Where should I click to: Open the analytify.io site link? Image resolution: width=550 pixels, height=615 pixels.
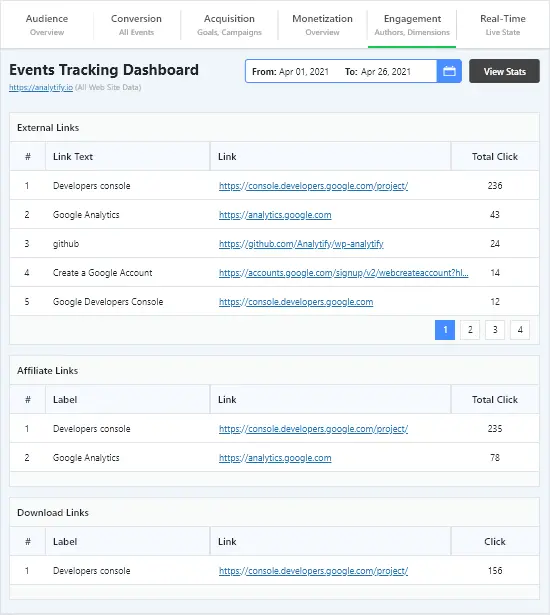(x=41, y=87)
